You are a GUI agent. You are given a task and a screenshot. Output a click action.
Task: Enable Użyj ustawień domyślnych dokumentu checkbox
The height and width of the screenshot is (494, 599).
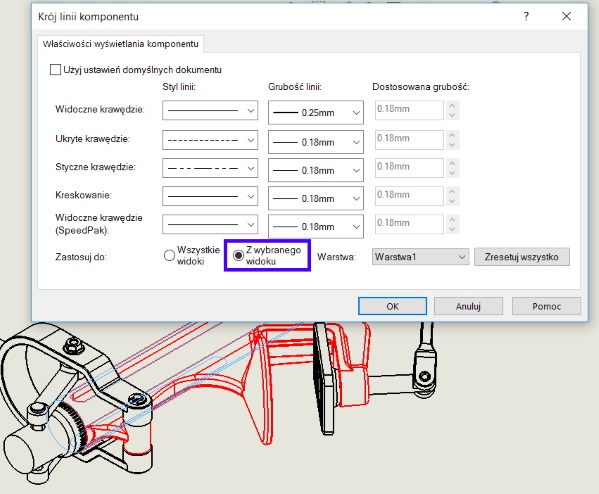55,70
